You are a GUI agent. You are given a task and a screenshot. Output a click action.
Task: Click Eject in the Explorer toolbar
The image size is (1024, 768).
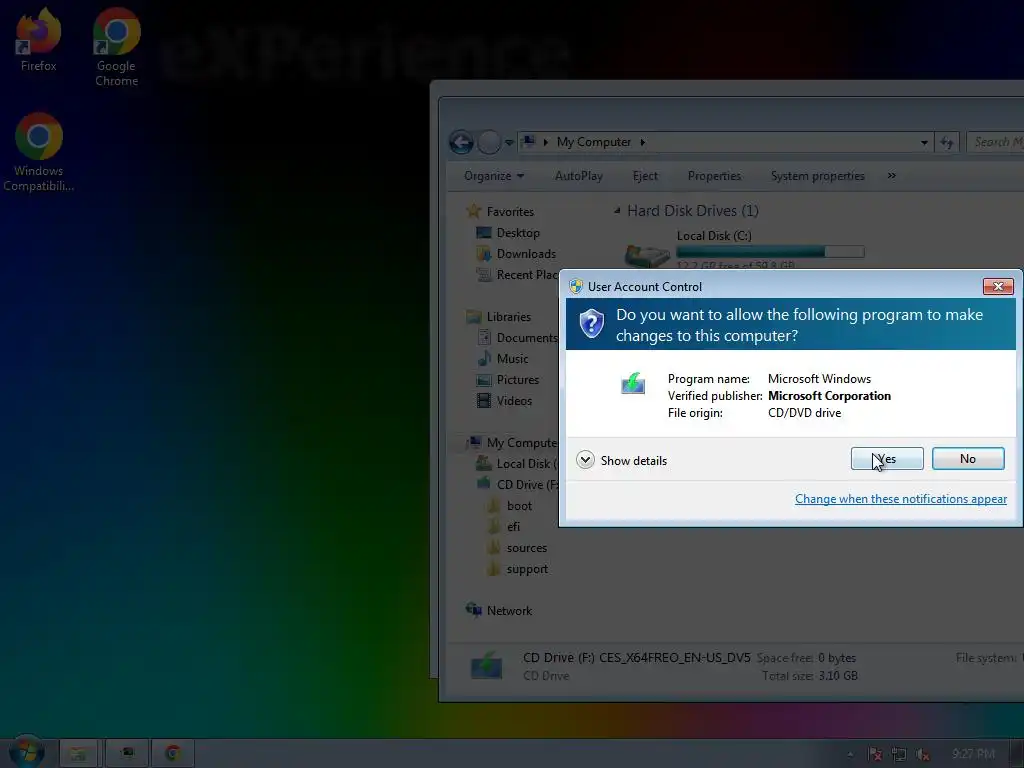coord(645,176)
